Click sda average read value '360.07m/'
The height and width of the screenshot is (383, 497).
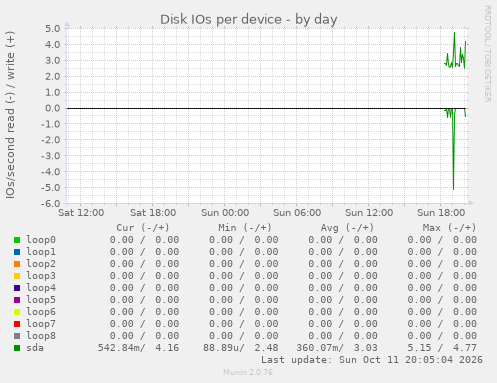(320, 348)
